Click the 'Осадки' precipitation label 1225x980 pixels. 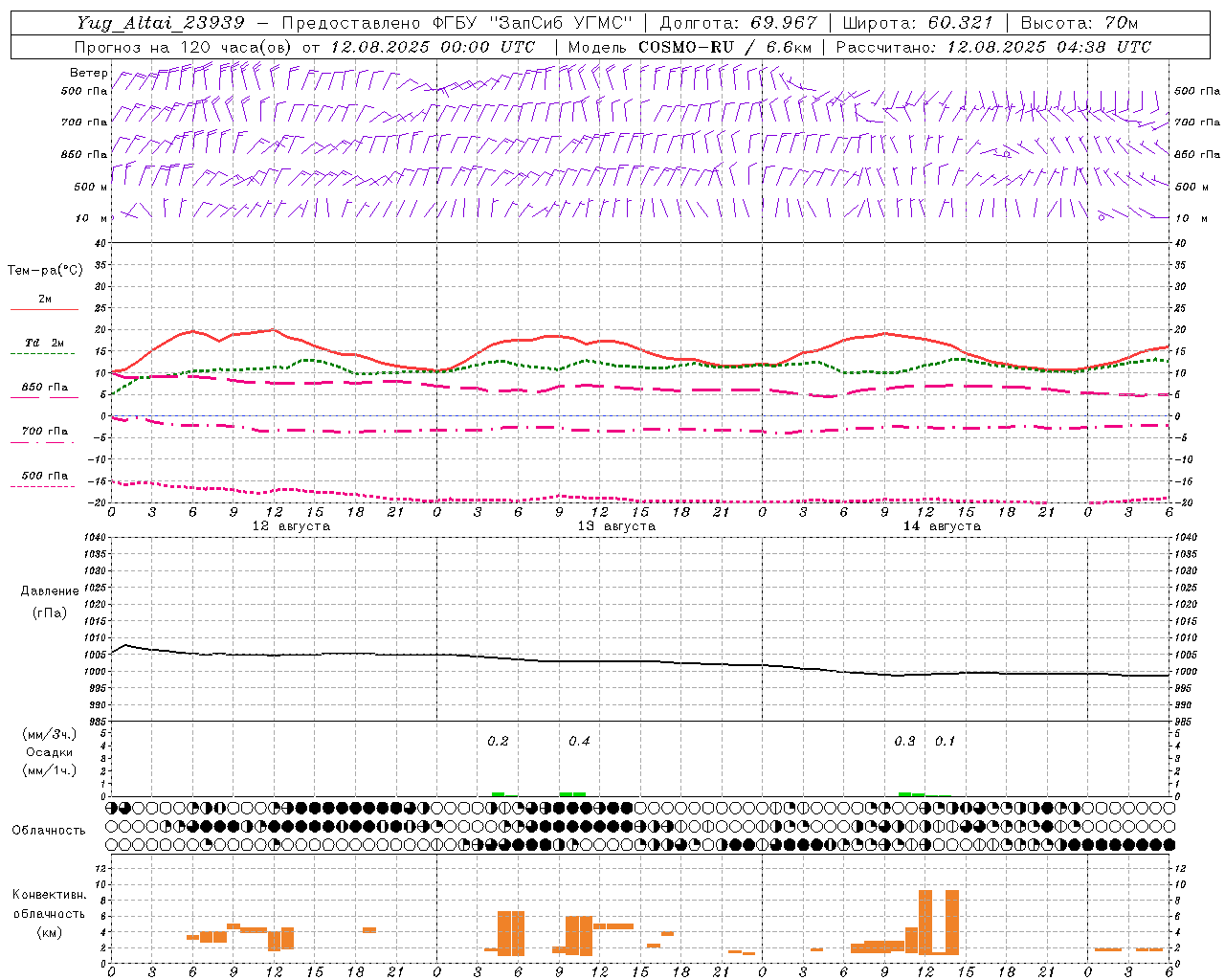pyautogui.click(x=49, y=752)
